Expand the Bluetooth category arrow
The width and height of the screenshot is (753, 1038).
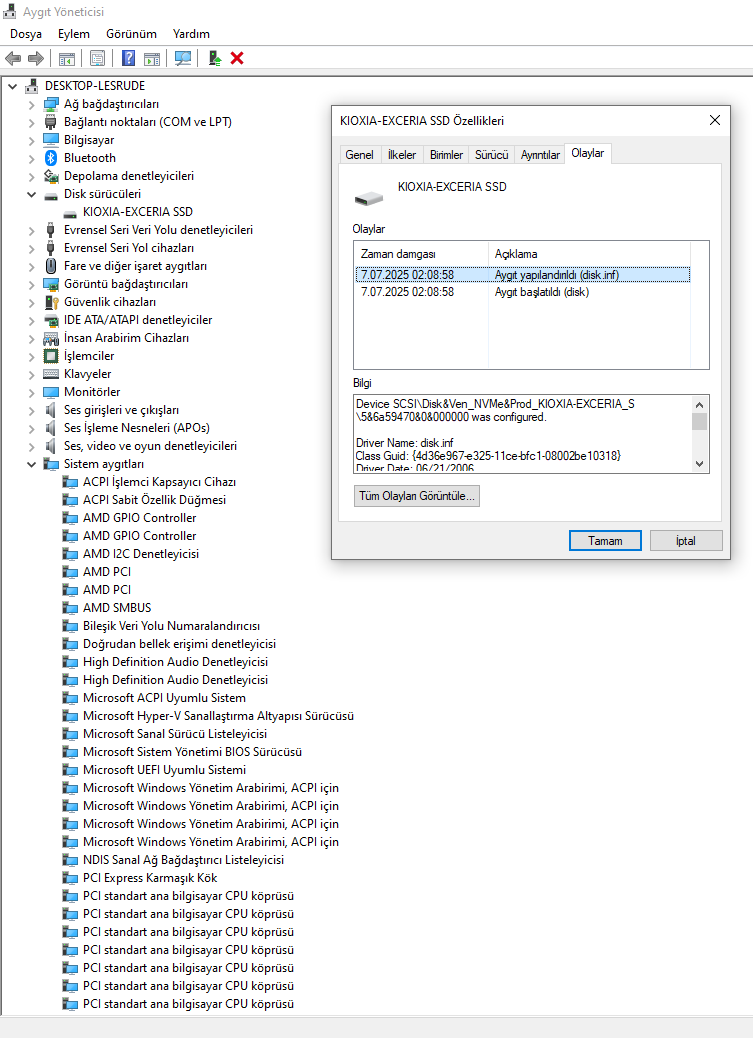pos(31,158)
